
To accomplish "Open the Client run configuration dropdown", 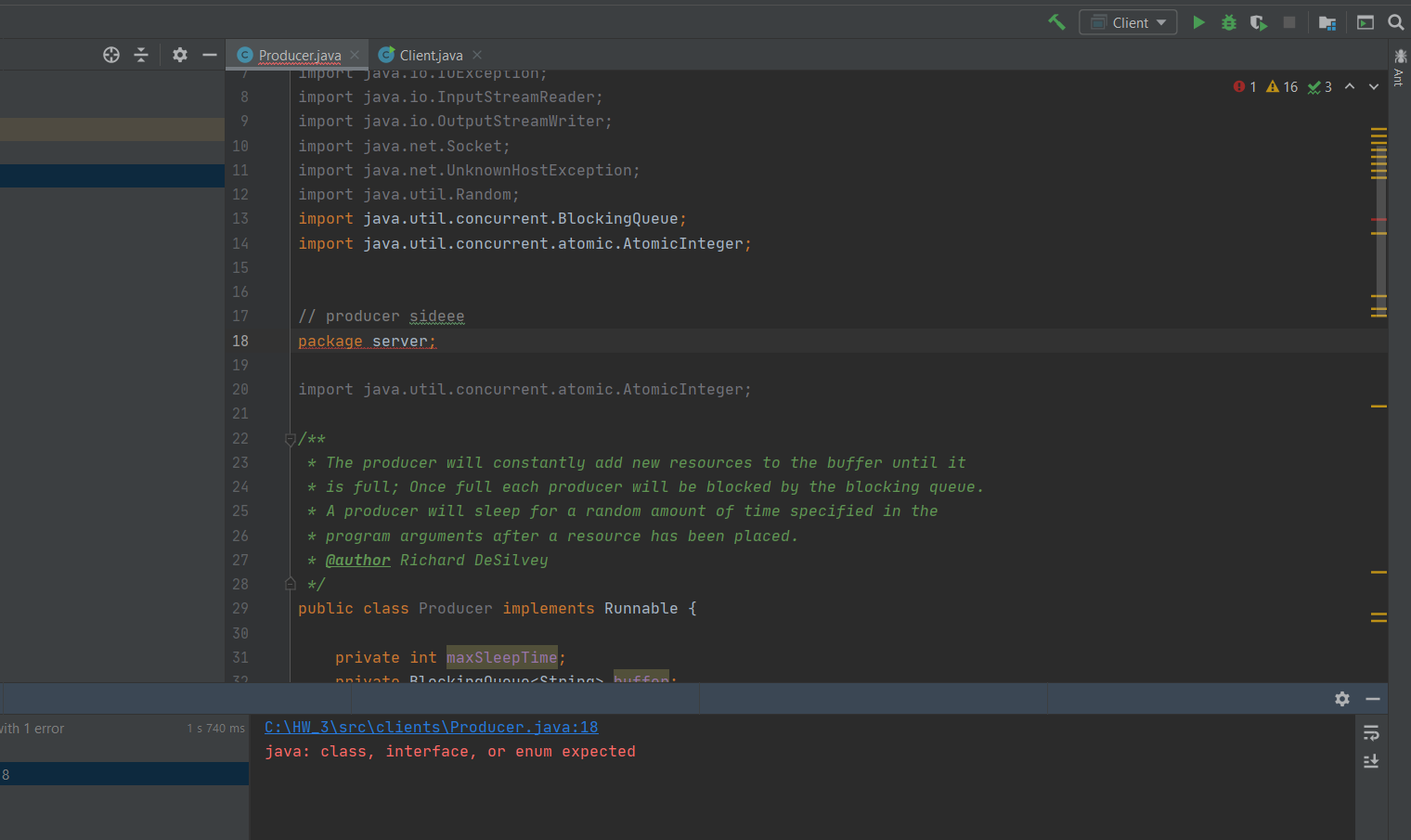I will click(x=1128, y=21).
